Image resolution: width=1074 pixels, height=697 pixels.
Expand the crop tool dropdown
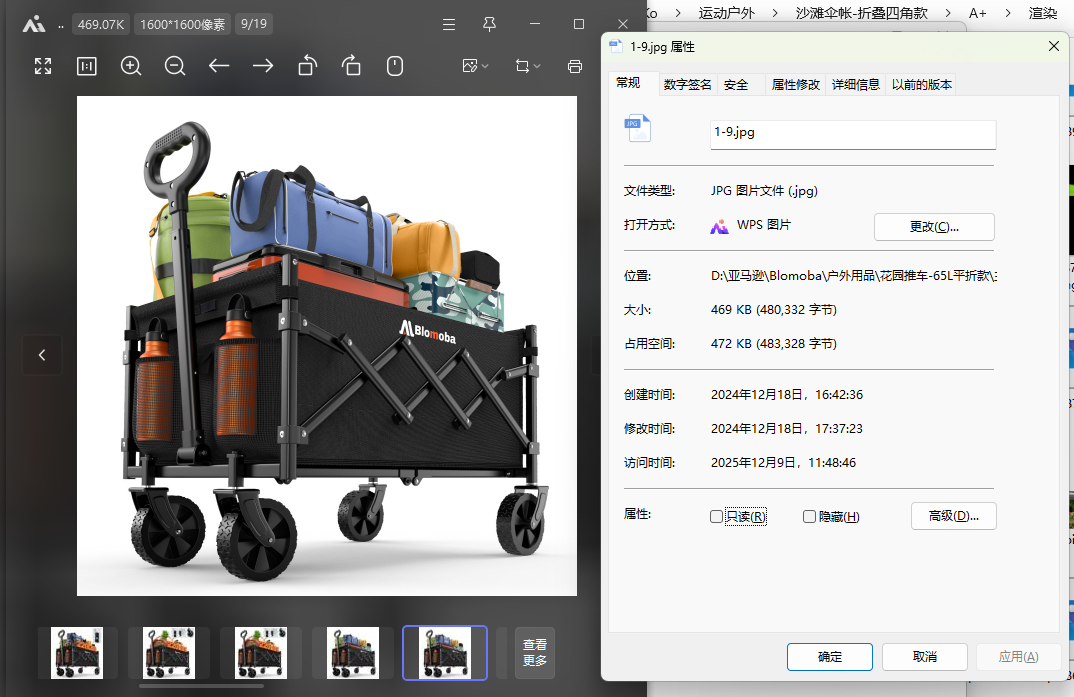pyautogui.click(x=527, y=66)
